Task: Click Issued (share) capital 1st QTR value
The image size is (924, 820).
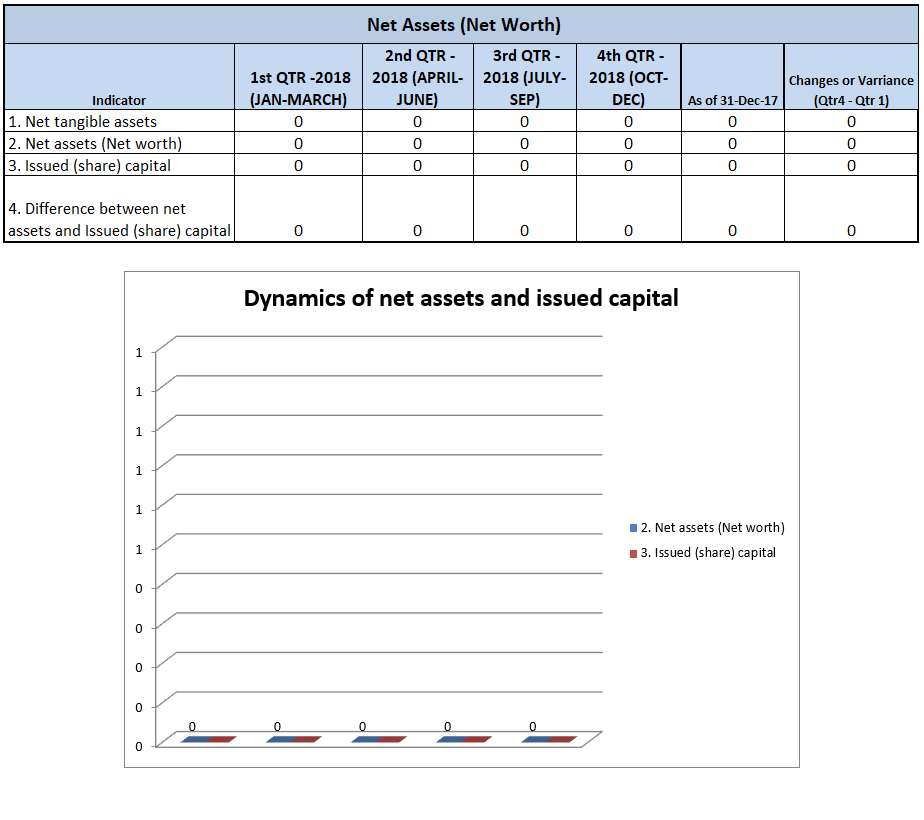Action: coord(298,166)
